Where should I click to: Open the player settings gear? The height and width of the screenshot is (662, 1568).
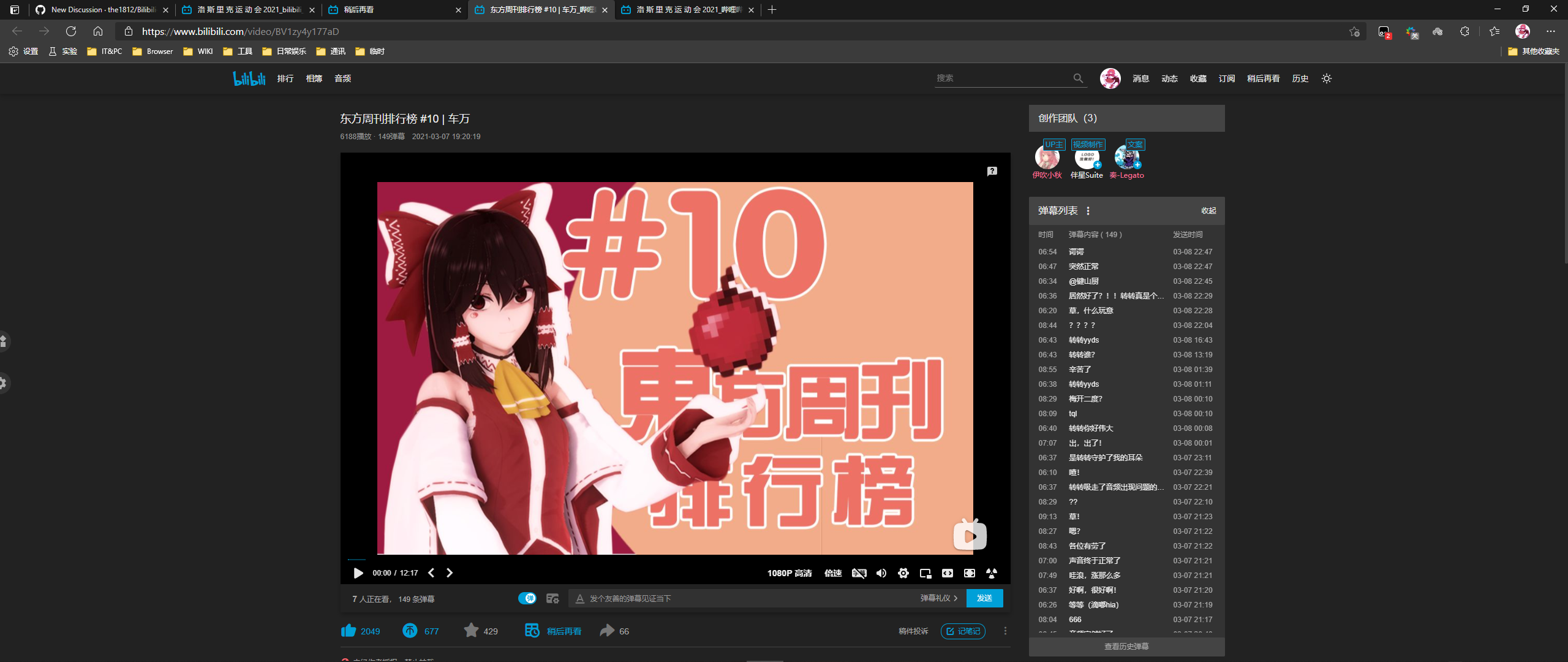point(903,573)
